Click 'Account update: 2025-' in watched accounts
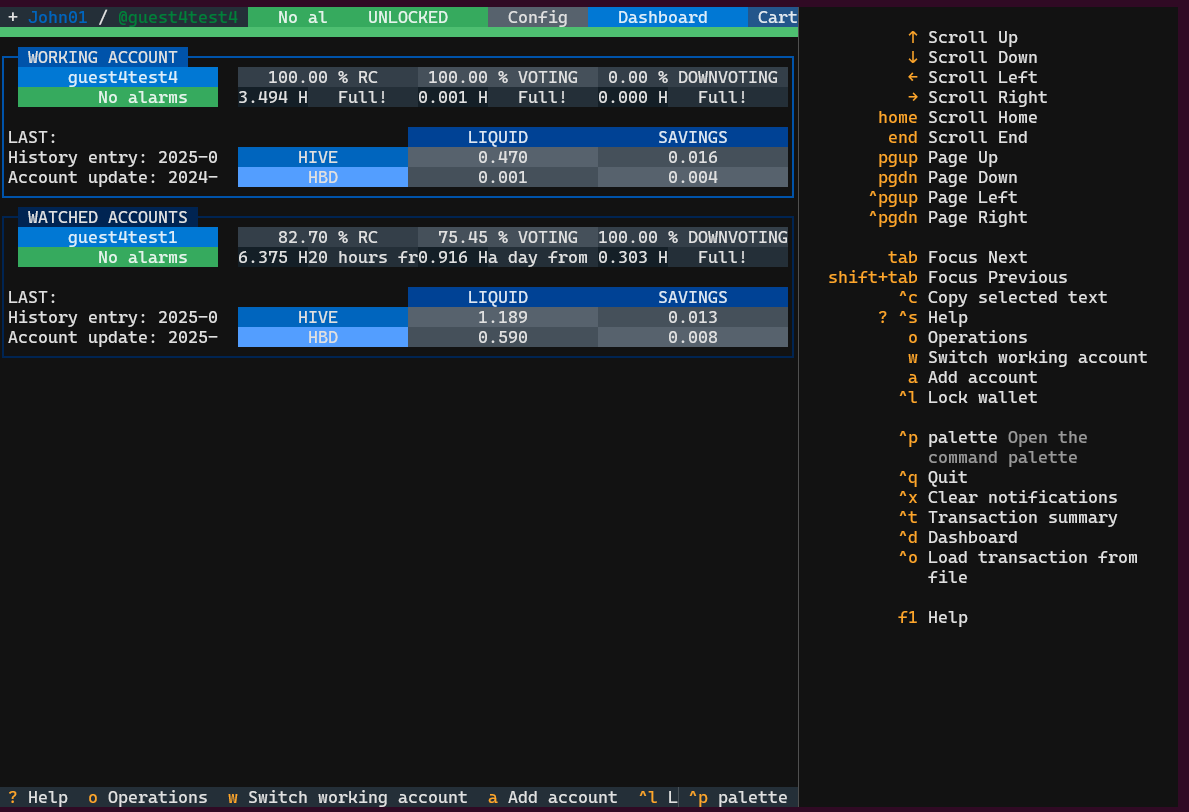 (x=113, y=337)
